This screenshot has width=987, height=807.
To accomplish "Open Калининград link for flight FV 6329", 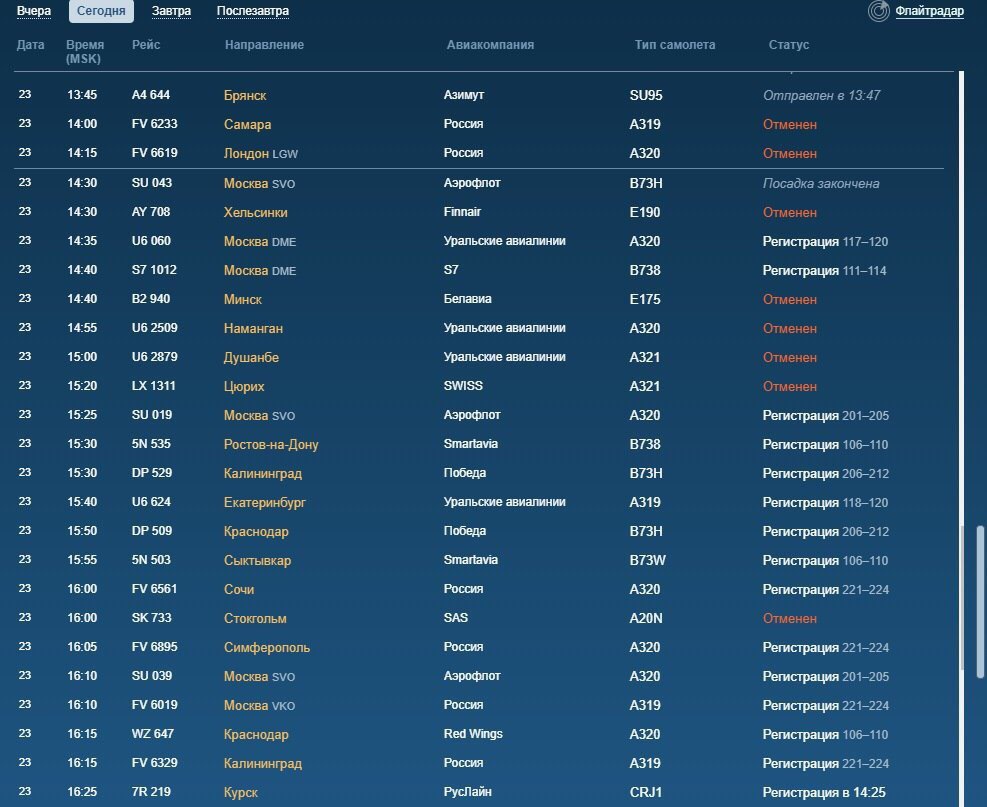I will coord(262,763).
